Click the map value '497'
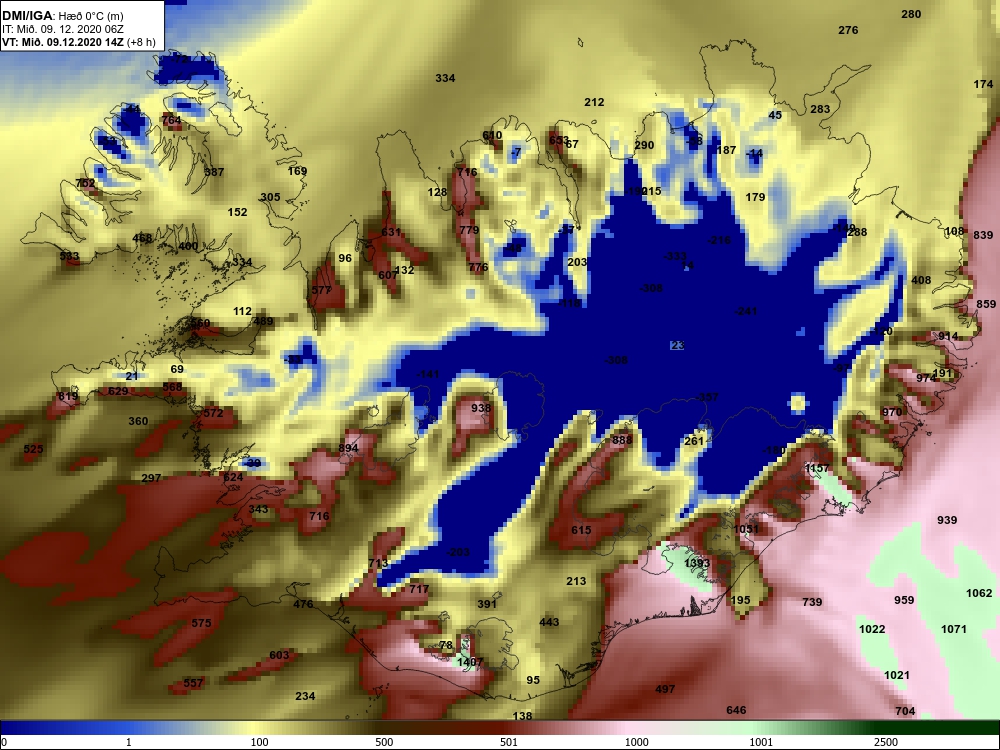This screenshot has width=1000, height=750. click(665, 689)
